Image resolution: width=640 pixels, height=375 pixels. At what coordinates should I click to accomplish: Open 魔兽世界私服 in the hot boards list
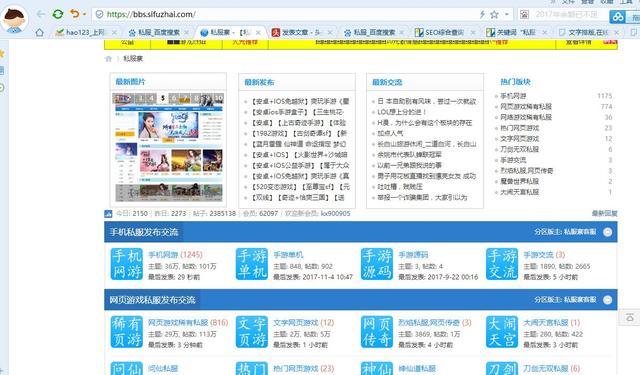pos(520,181)
